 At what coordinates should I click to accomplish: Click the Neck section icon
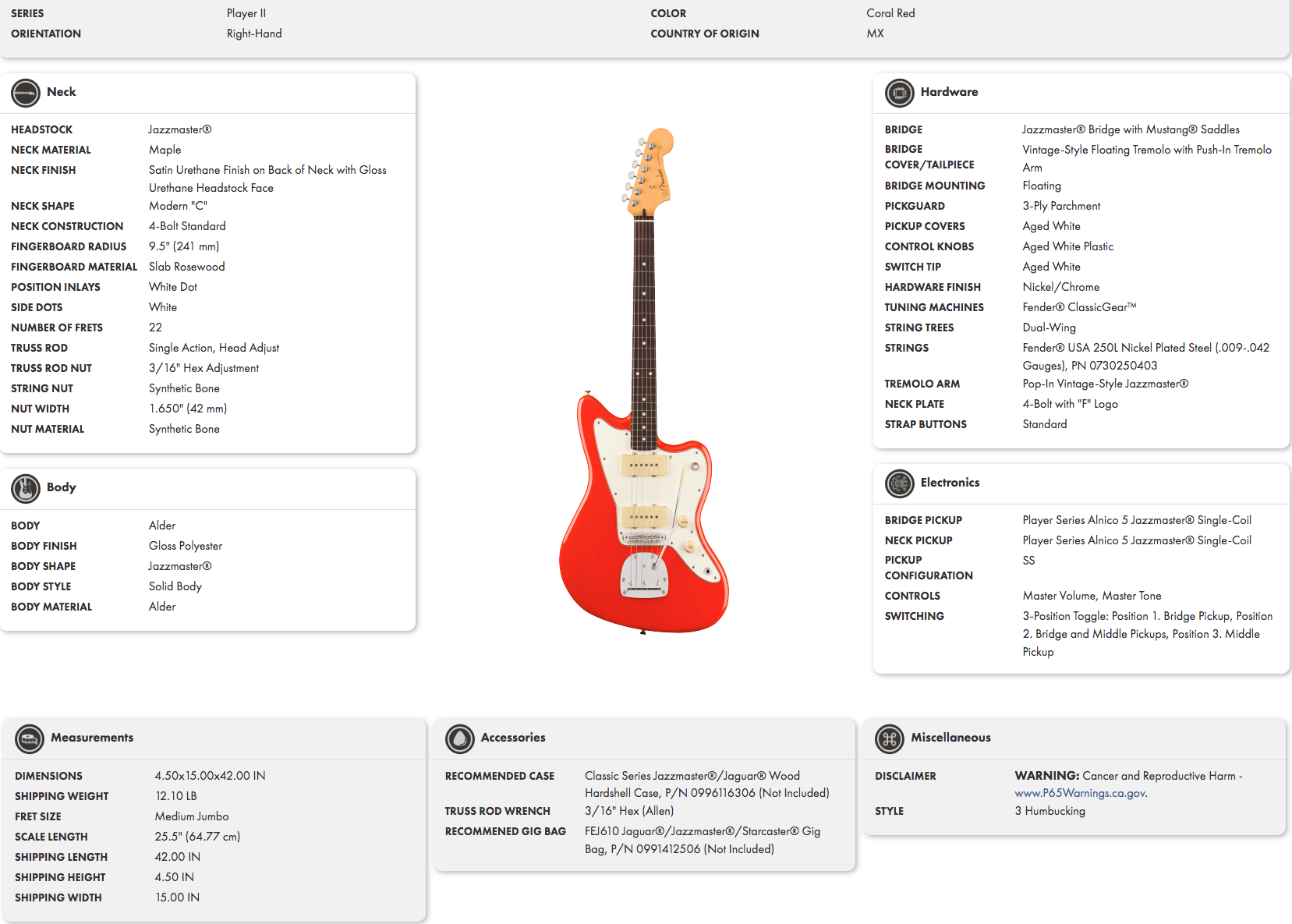(26, 94)
